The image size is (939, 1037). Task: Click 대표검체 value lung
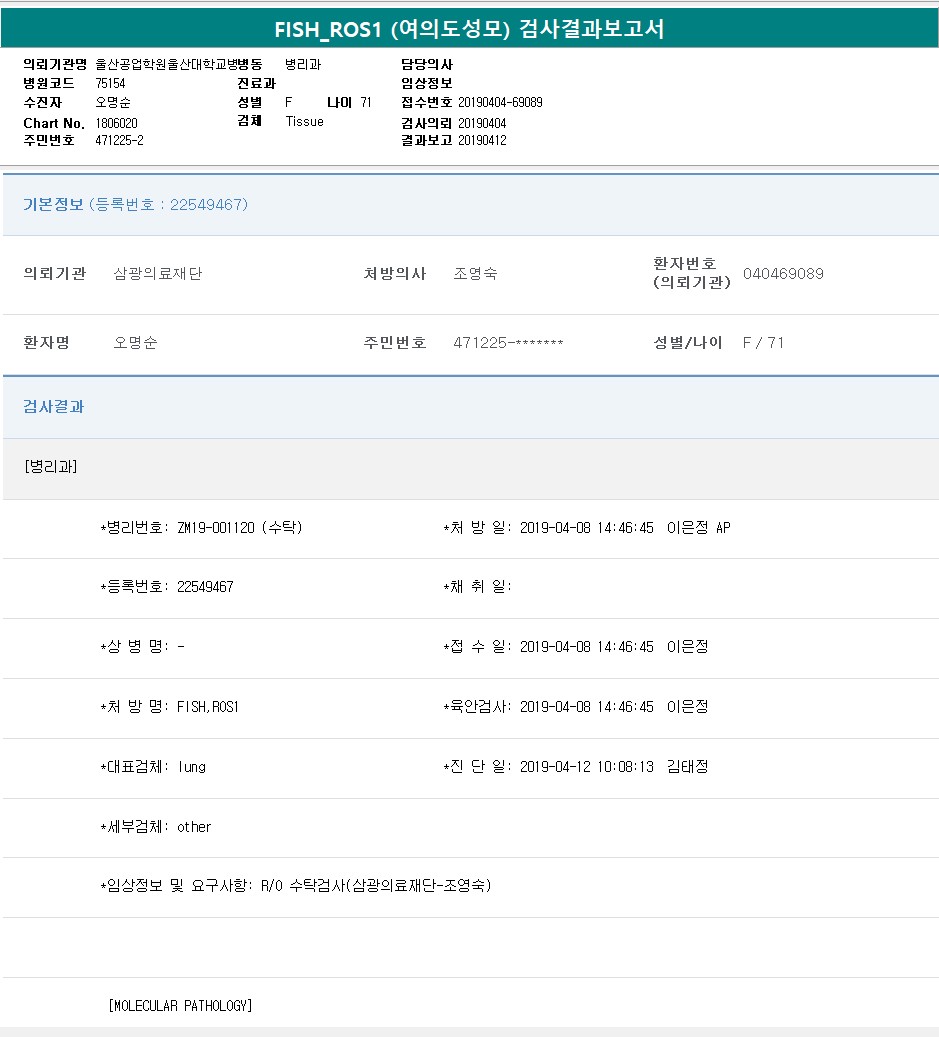[191, 767]
